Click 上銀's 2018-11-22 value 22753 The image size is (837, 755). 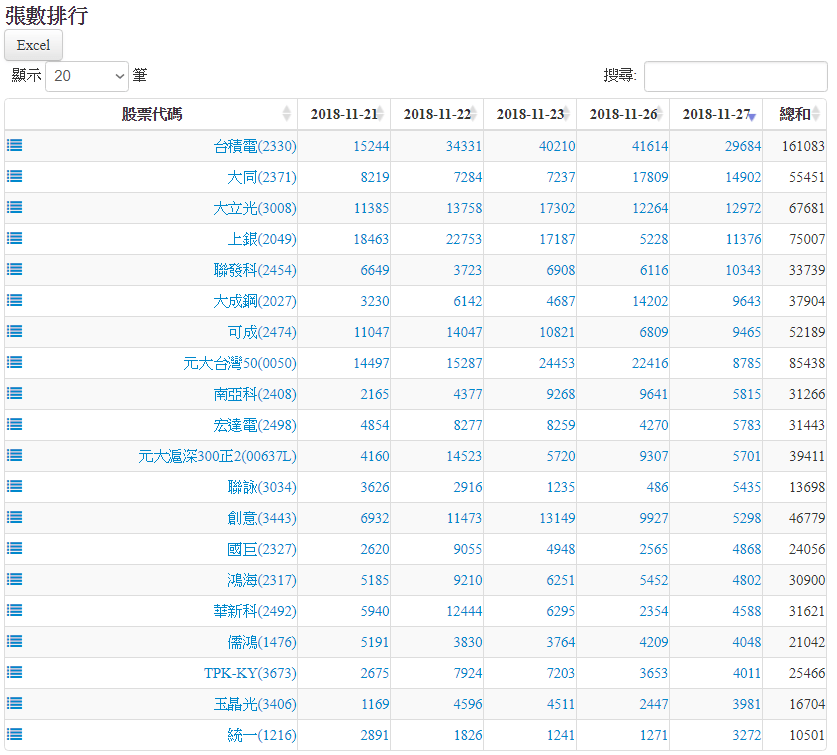click(464, 239)
